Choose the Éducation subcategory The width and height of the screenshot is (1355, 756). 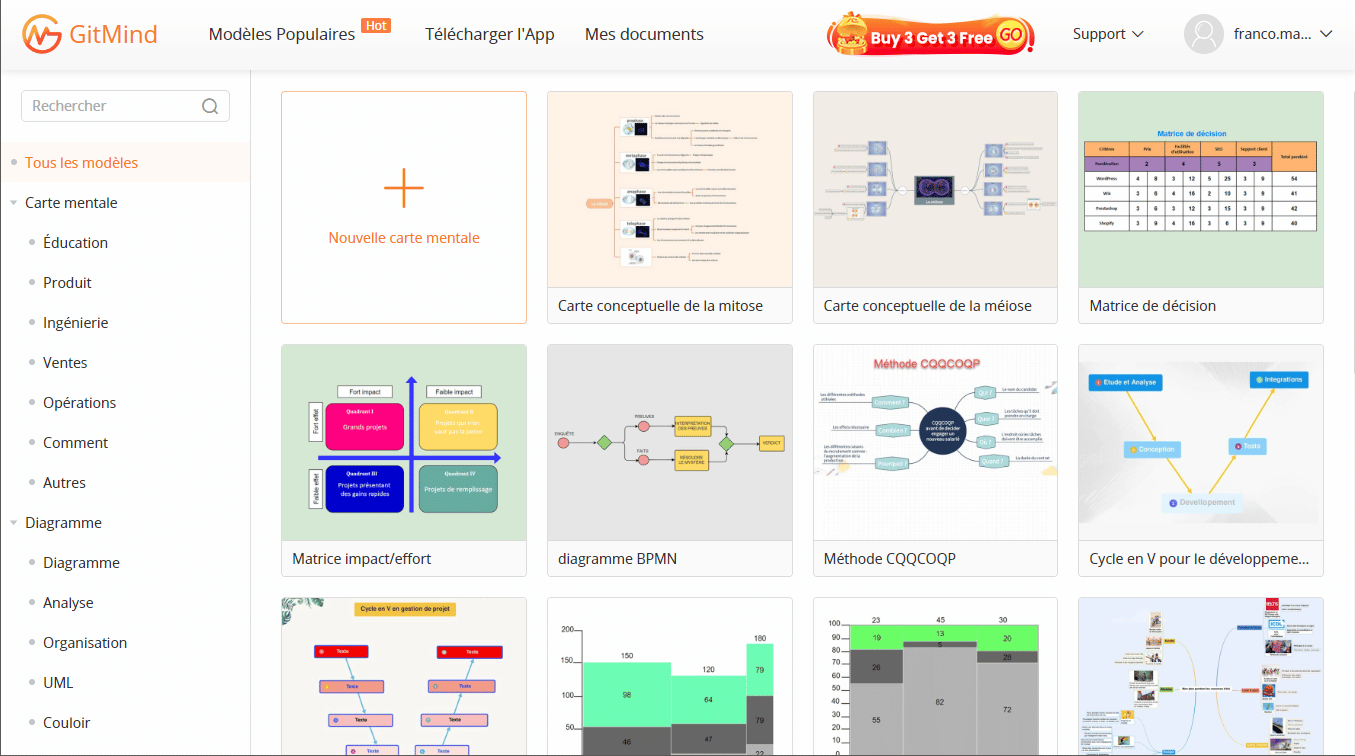click(75, 243)
